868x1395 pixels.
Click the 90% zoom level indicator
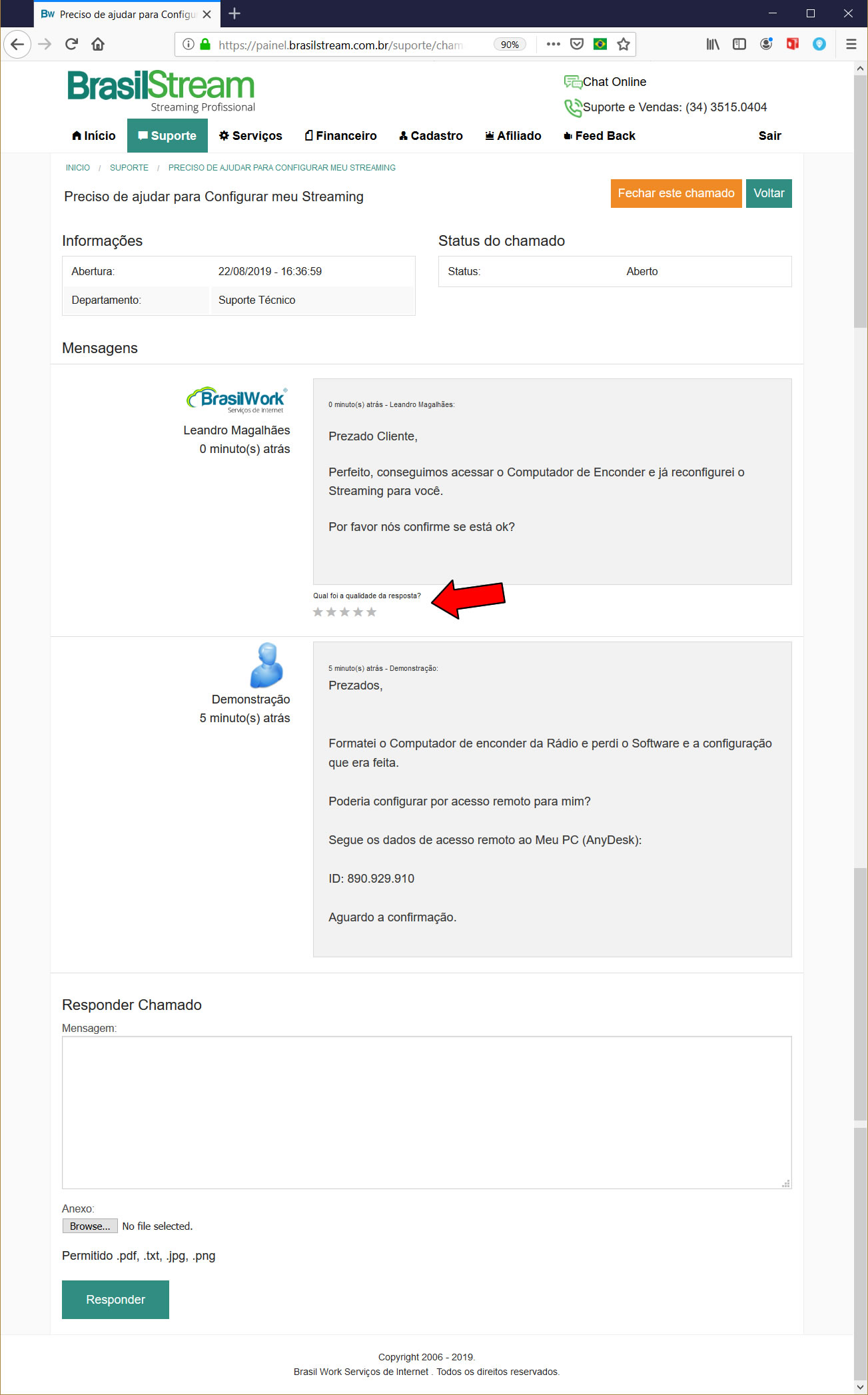[510, 45]
